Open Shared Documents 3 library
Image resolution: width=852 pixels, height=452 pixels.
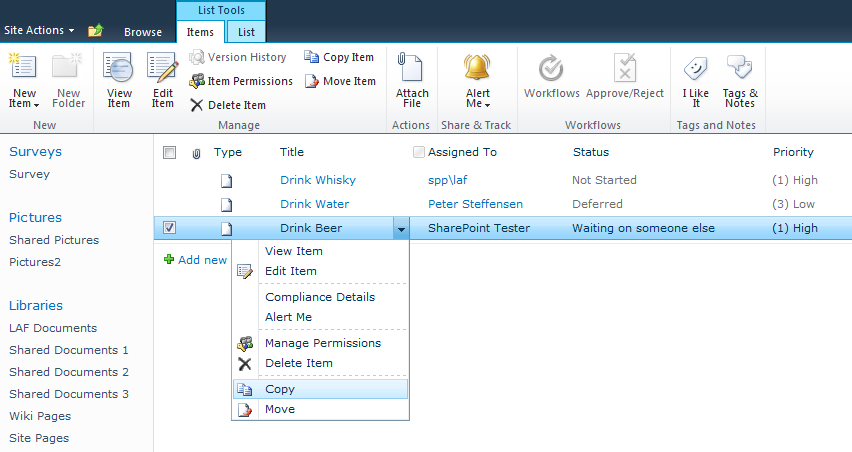click(68, 394)
